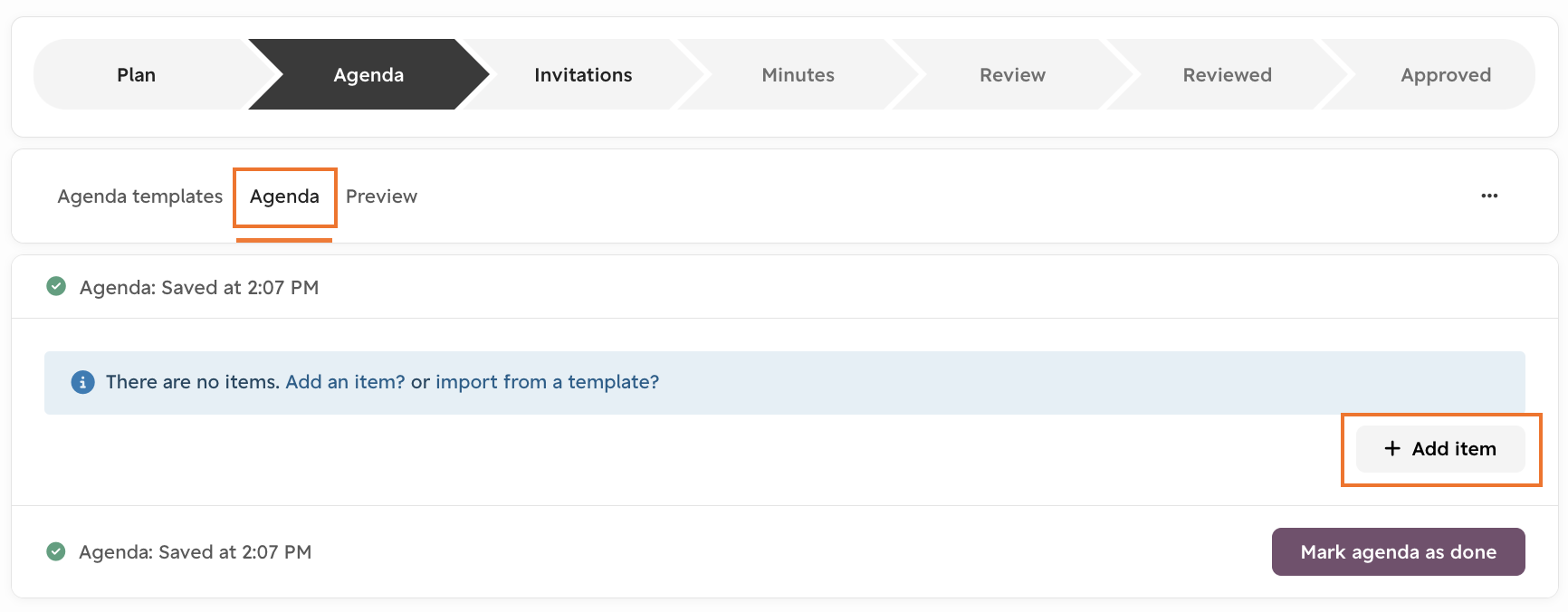
Task: Go to the Plan stage
Action: coord(137,74)
